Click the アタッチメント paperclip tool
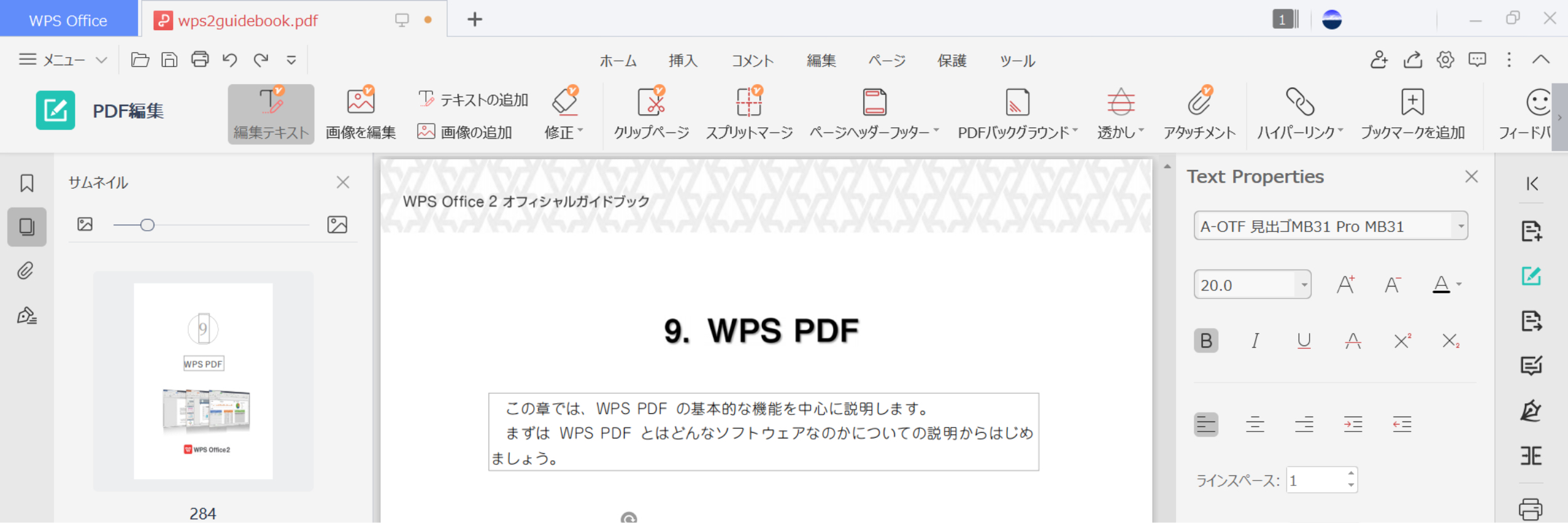The width and height of the screenshot is (1568, 523). tap(1199, 114)
